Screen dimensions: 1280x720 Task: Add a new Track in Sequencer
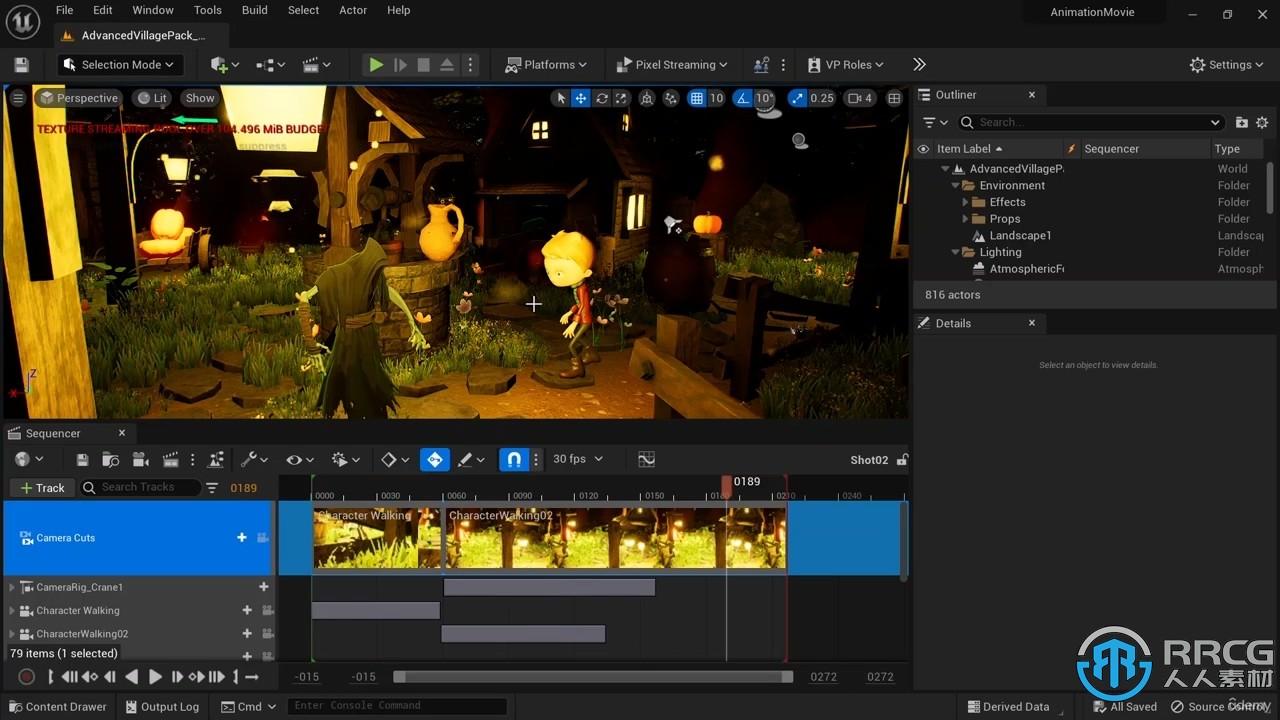(x=41, y=487)
